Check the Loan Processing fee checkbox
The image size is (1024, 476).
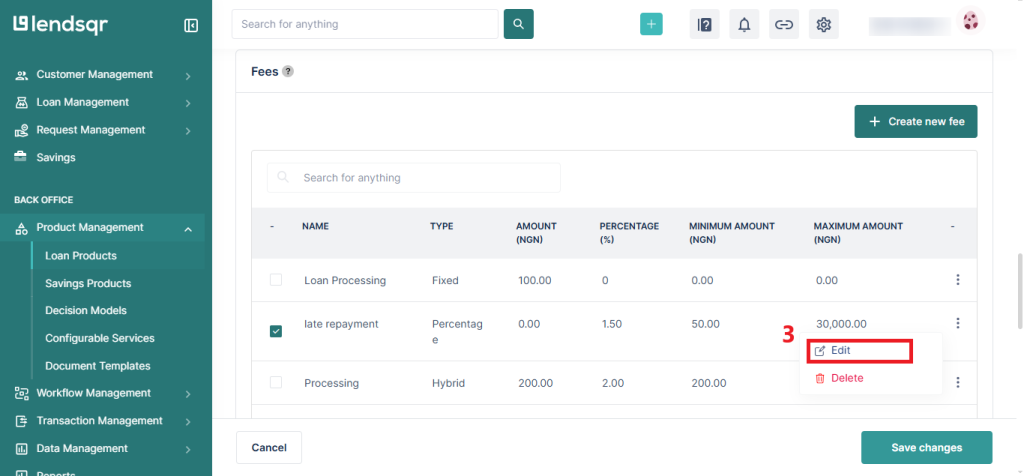click(276, 280)
